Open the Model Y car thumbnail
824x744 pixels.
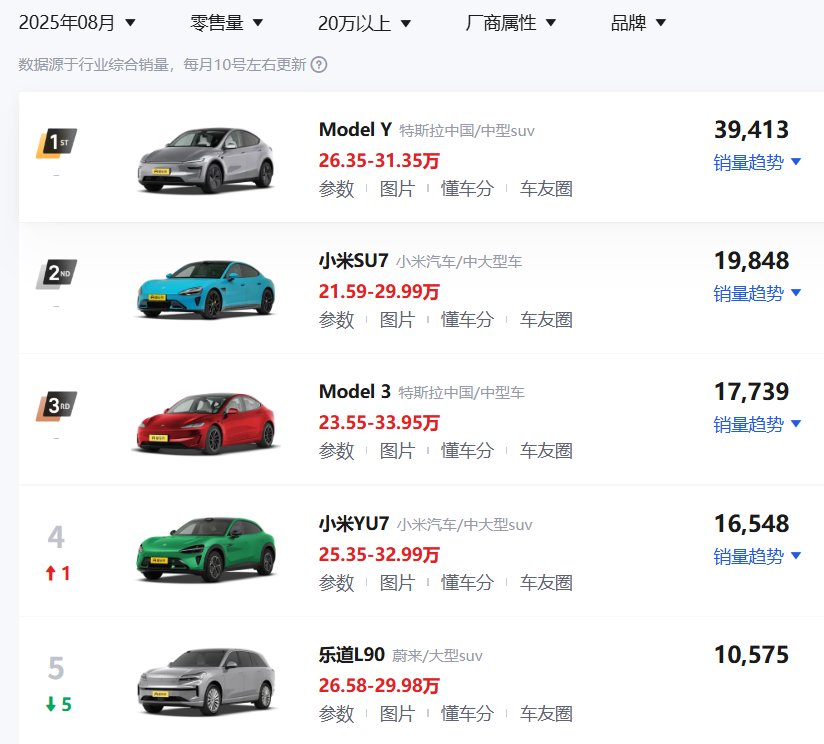pyautogui.click(x=205, y=159)
